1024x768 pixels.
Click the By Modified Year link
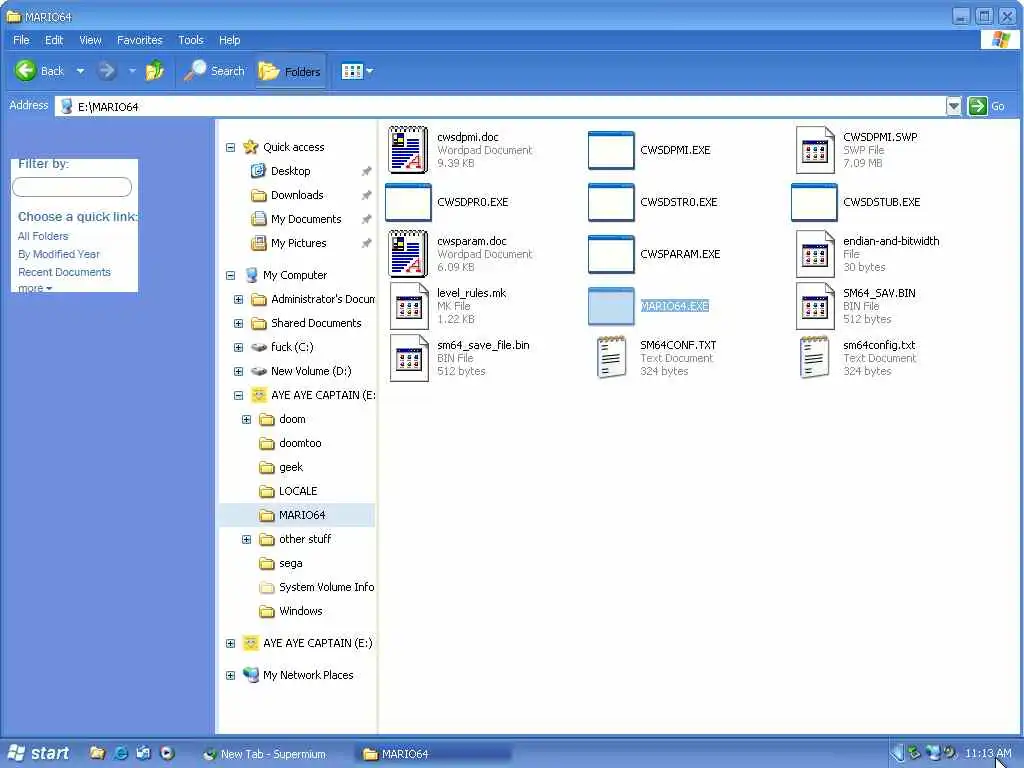(x=59, y=254)
